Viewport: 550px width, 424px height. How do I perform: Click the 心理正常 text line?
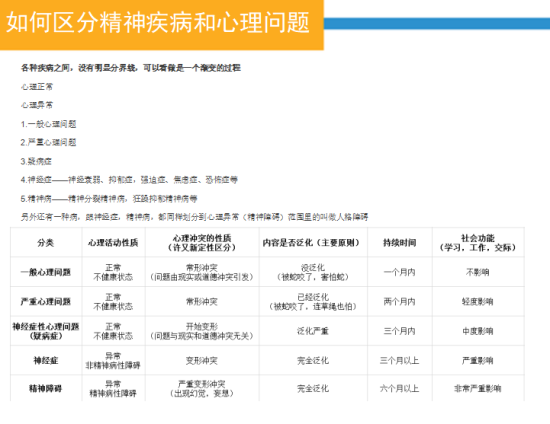click(37, 87)
